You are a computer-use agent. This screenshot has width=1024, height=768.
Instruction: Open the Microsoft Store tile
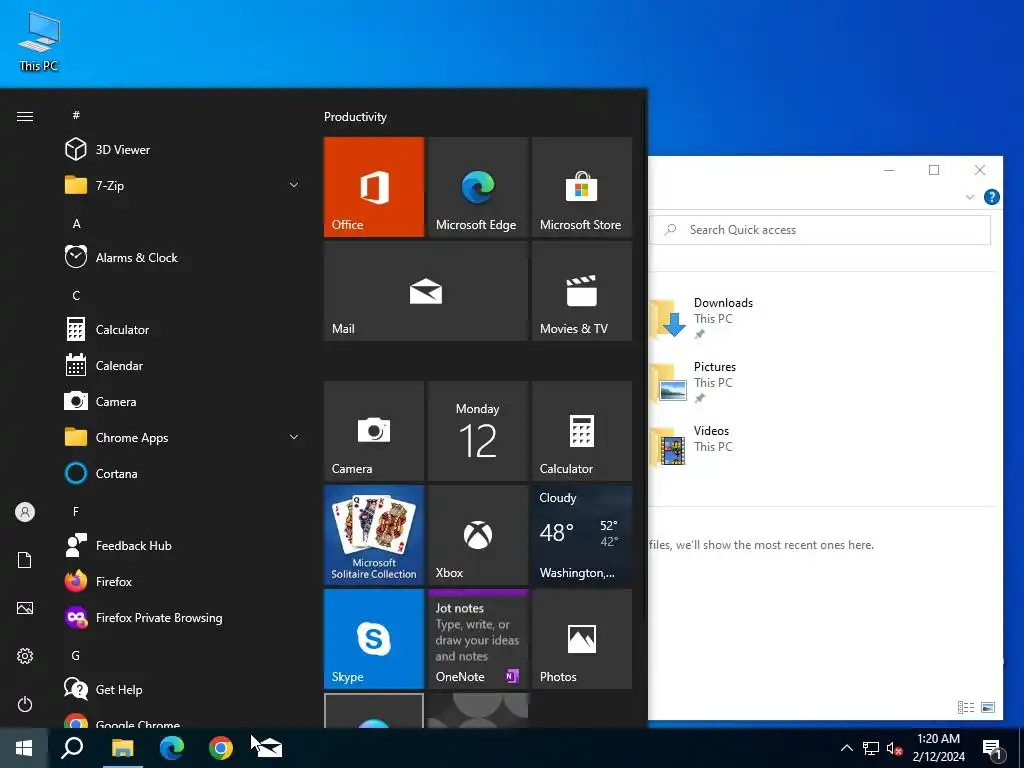pyautogui.click(x=581, y=187)
